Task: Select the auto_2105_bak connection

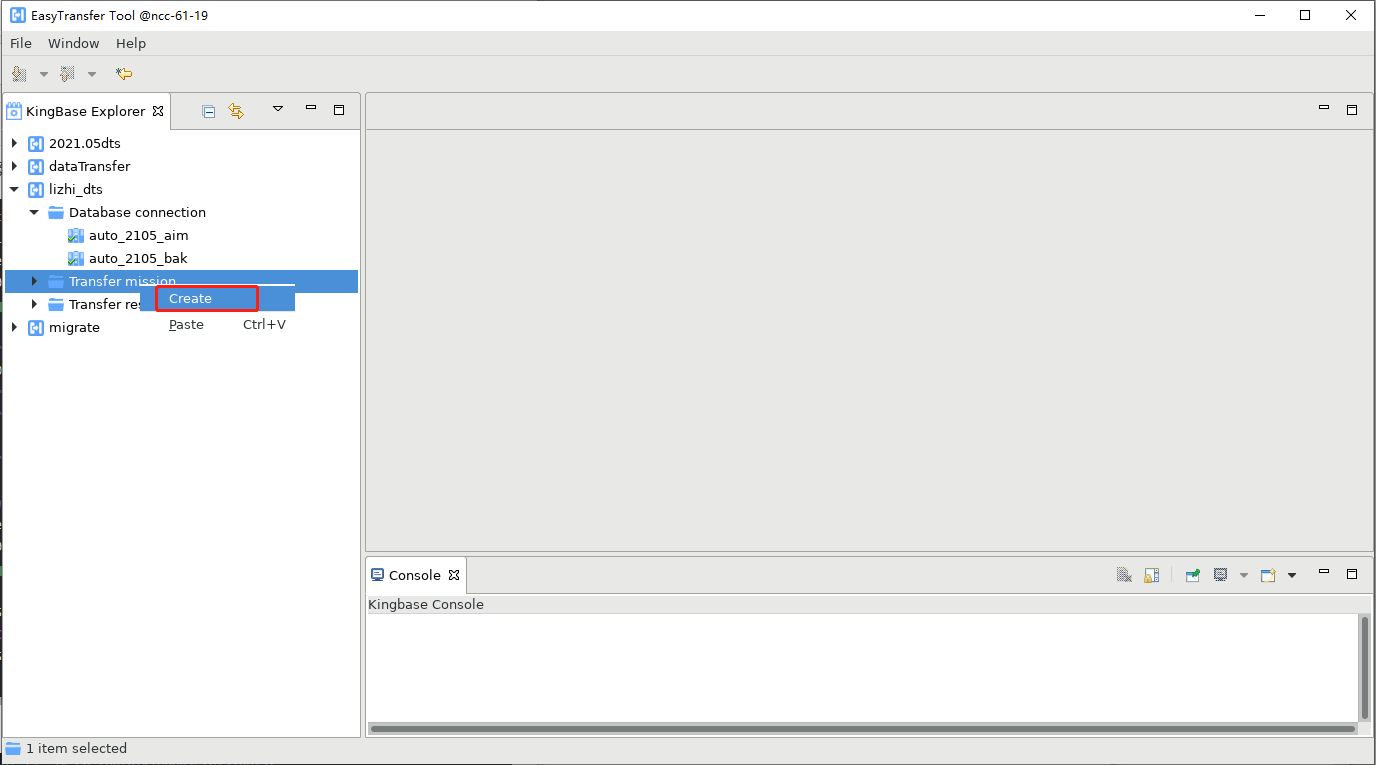Action: click(x=138, y=258)
